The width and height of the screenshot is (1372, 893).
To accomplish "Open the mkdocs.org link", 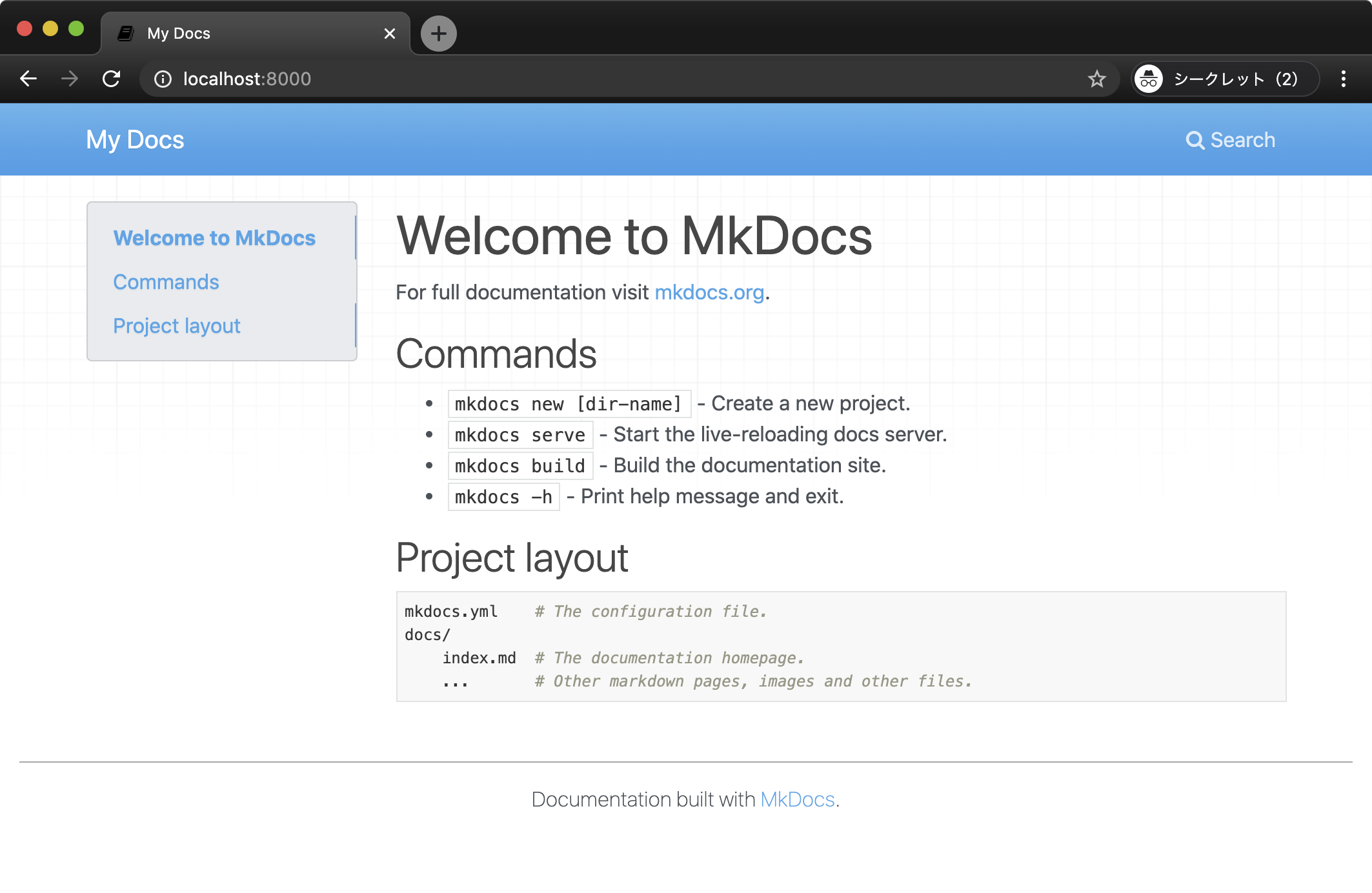I will [x=709, y=292].
